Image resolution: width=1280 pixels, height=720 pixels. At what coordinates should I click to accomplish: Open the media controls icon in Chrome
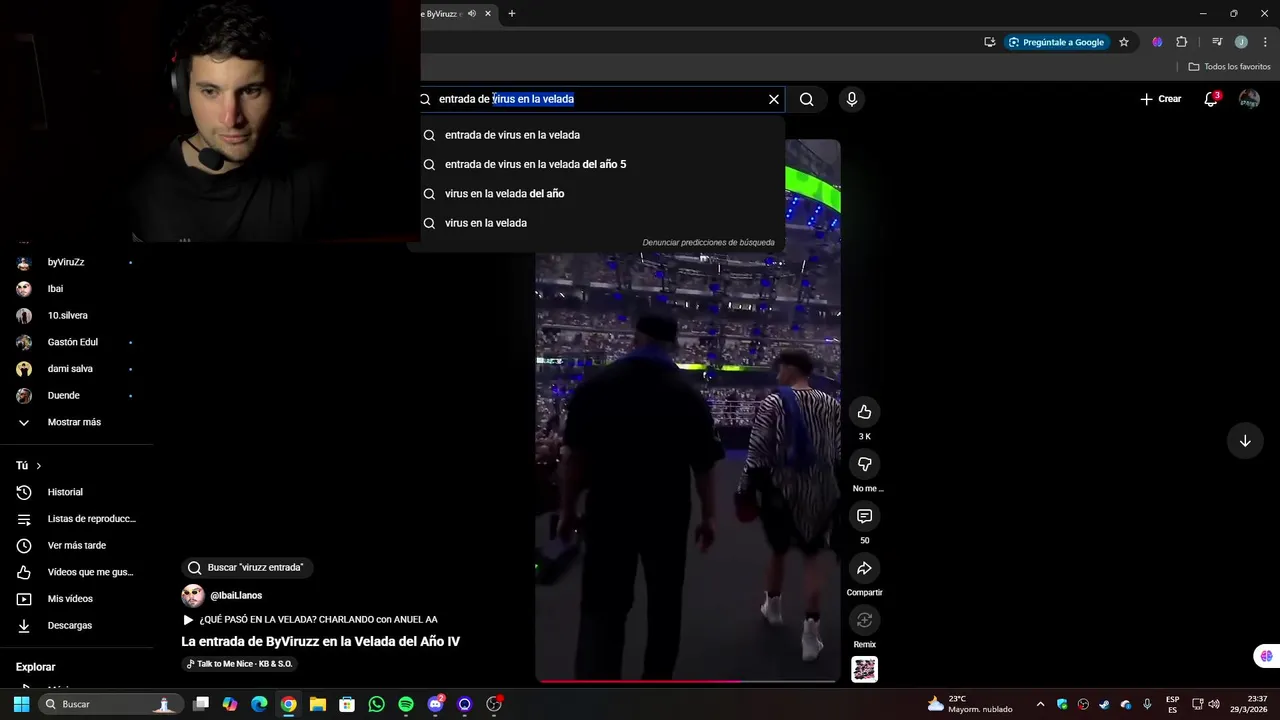point(1217,42)
